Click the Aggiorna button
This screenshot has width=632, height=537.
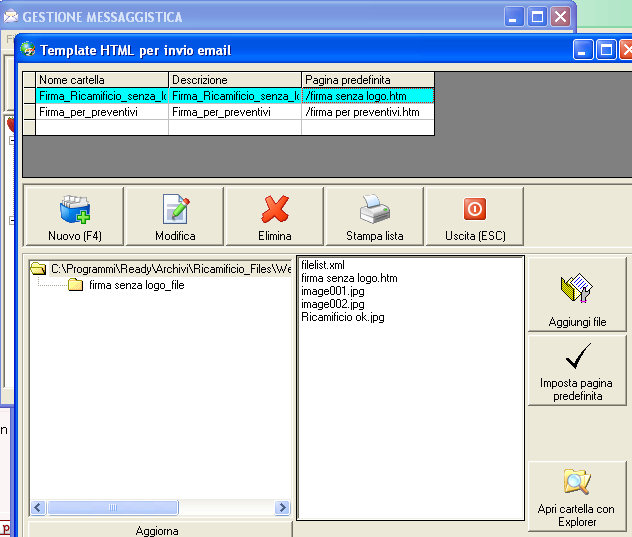coord(160,530)
